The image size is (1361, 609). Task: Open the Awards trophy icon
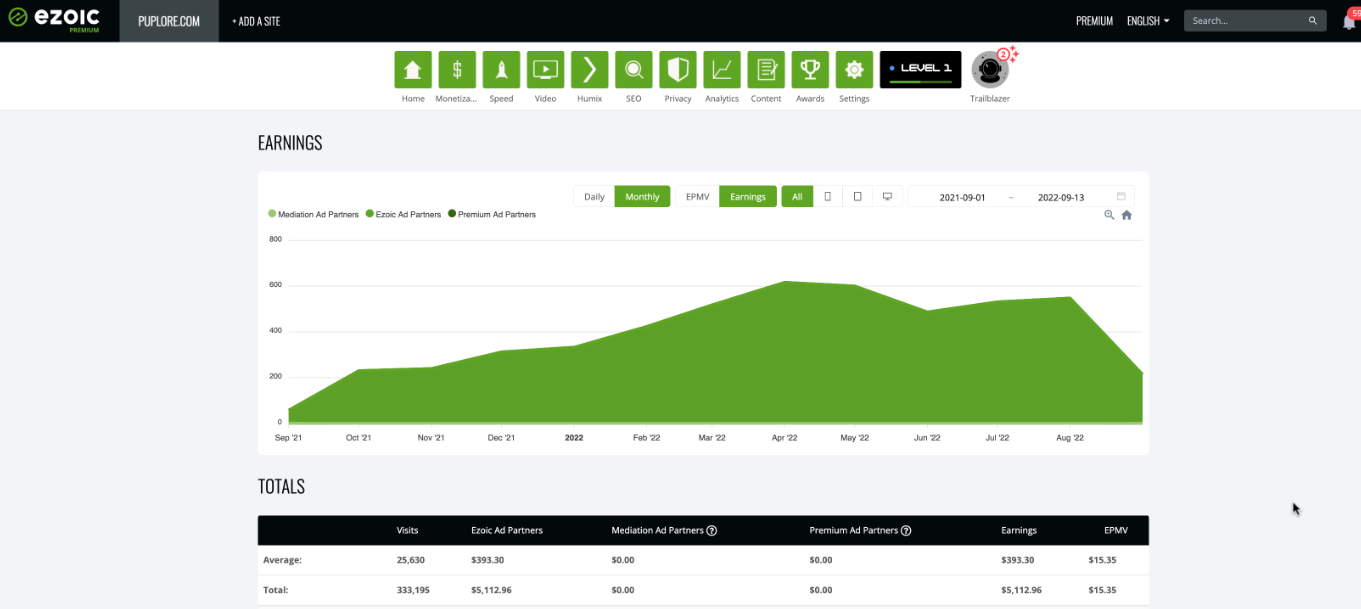(x=810, y=70)
